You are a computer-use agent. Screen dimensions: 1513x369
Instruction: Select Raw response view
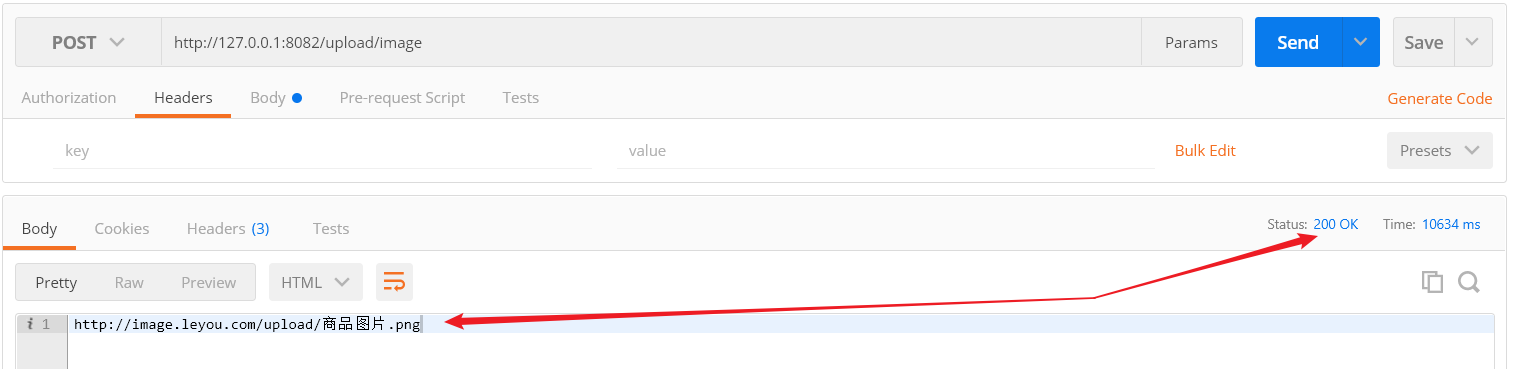[x=129, y=282]
